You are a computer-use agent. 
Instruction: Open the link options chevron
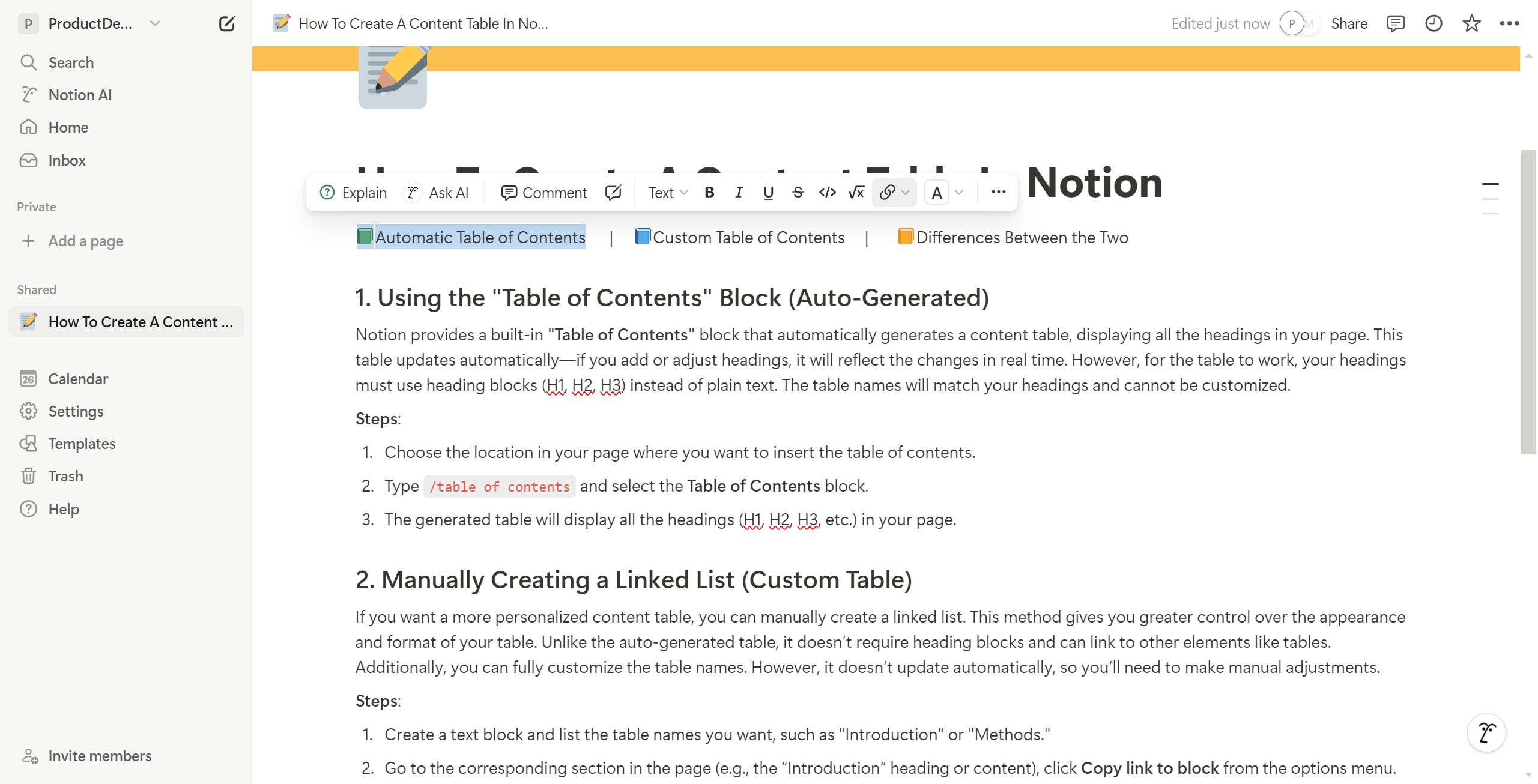(x=906, y=193)
